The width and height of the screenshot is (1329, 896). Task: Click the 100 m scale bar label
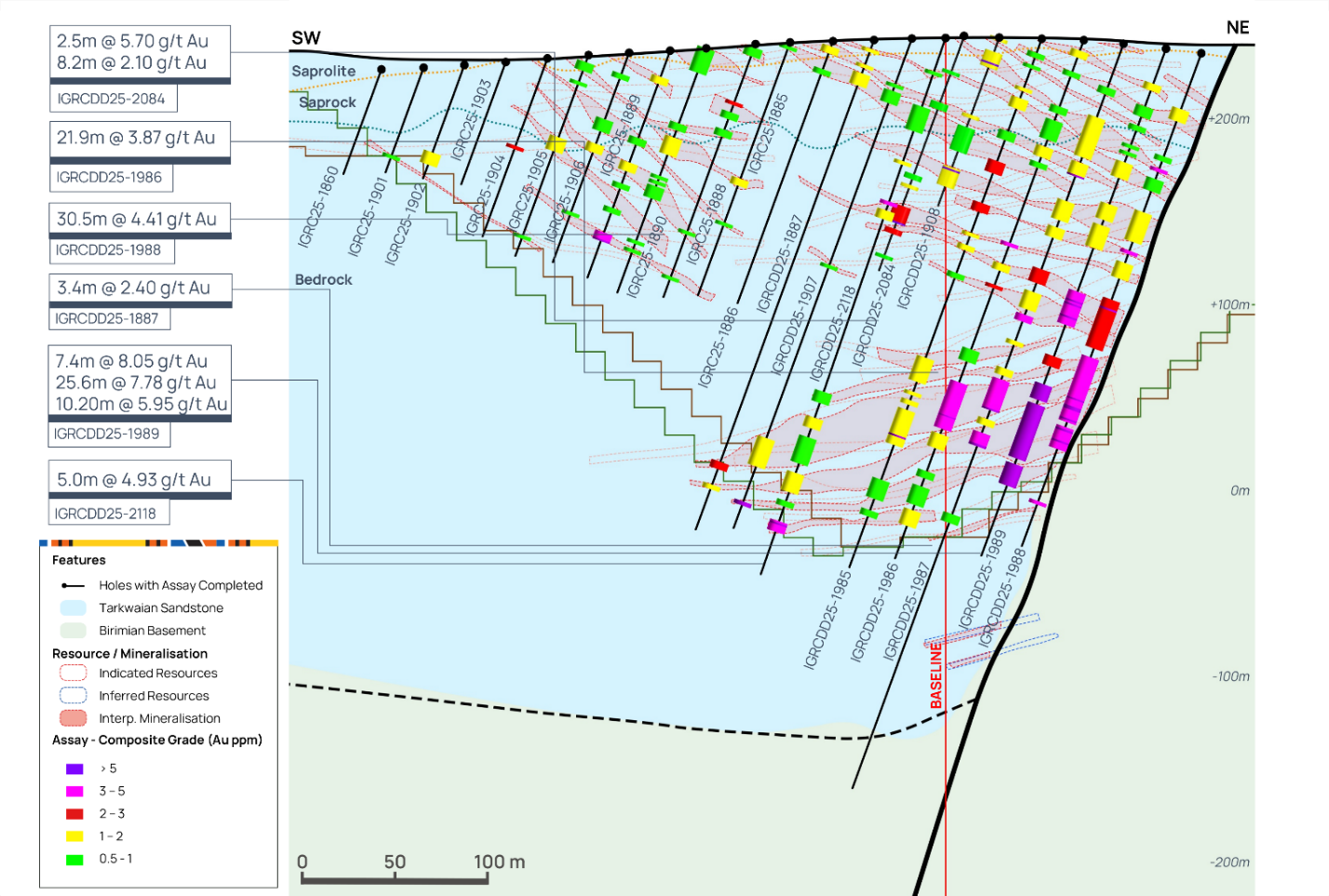click(x=499, y=862)
